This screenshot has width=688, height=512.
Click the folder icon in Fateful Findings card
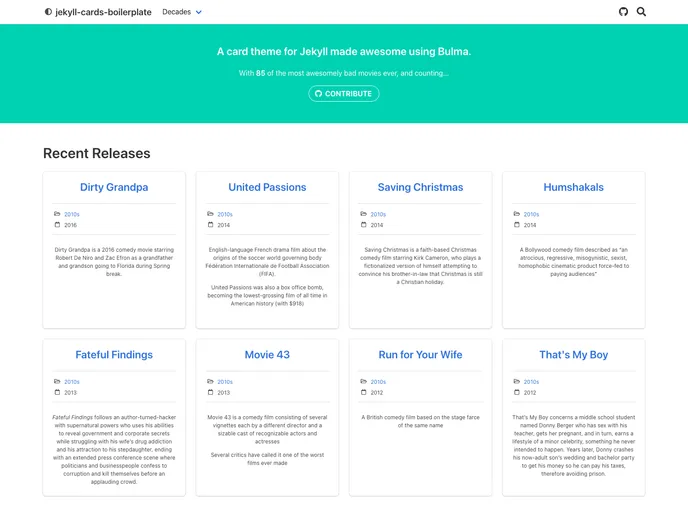pos(57,382)
